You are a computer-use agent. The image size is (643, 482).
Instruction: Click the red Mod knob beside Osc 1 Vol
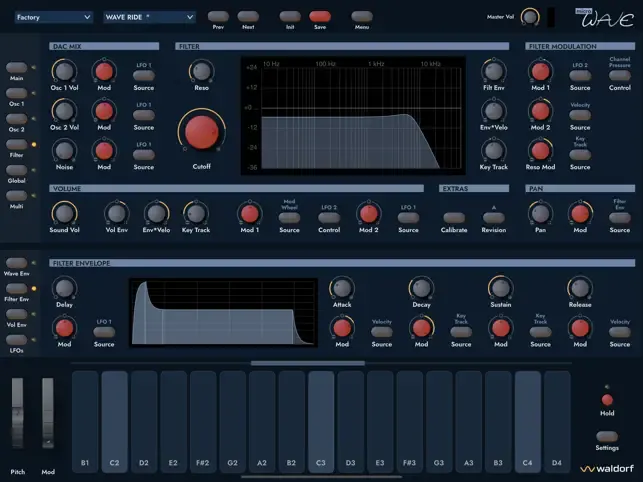tap(104, 71)
